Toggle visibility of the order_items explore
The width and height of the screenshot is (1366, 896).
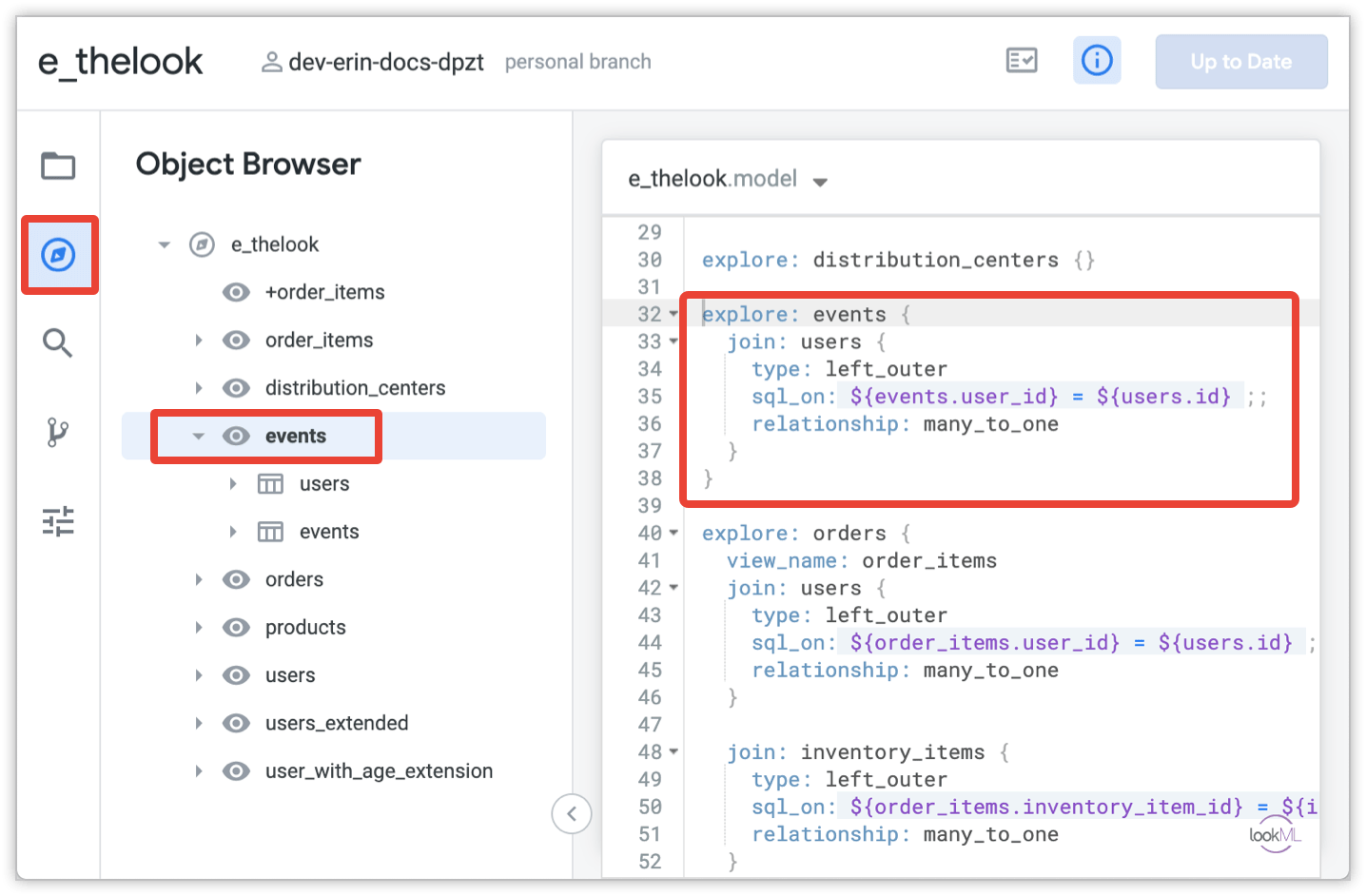click(236, 340)
